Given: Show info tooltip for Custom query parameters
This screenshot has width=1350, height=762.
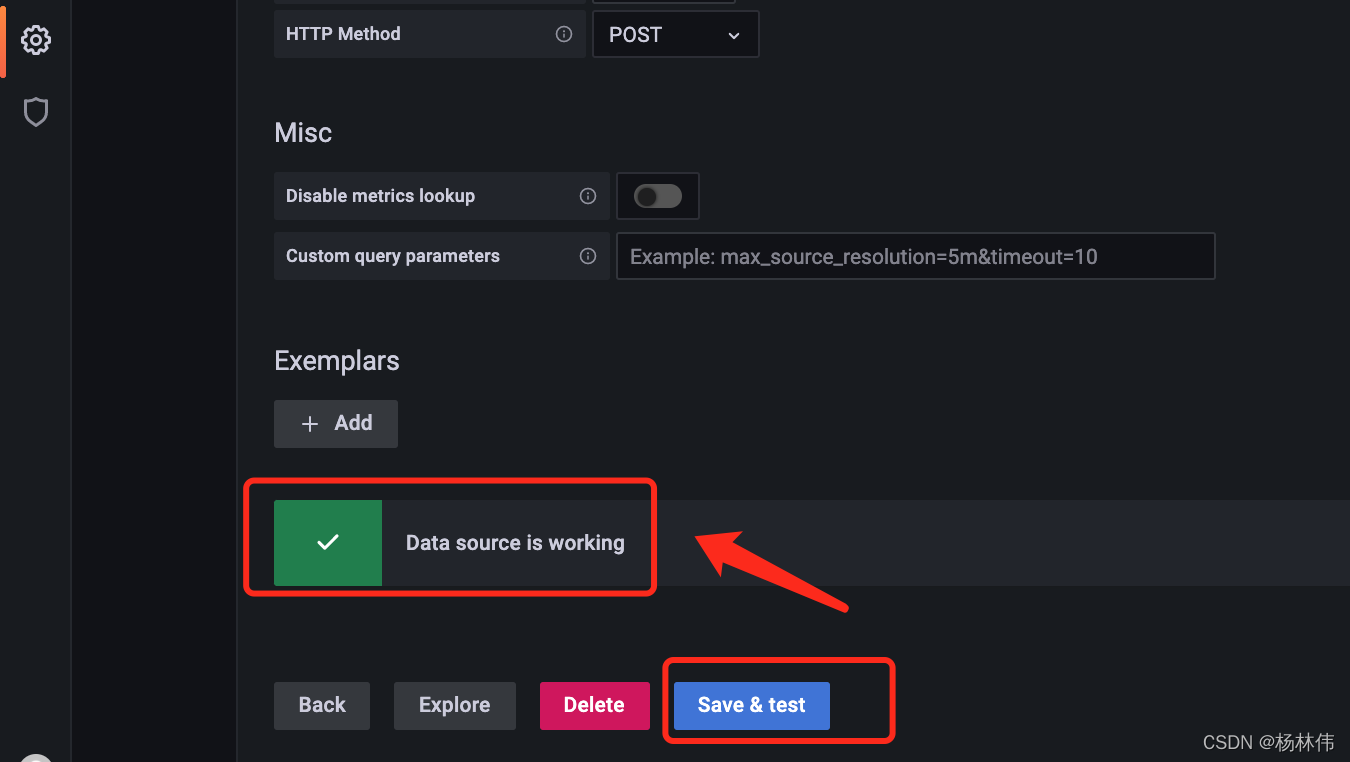Looking at the screenshot, I should pos(588,256).
